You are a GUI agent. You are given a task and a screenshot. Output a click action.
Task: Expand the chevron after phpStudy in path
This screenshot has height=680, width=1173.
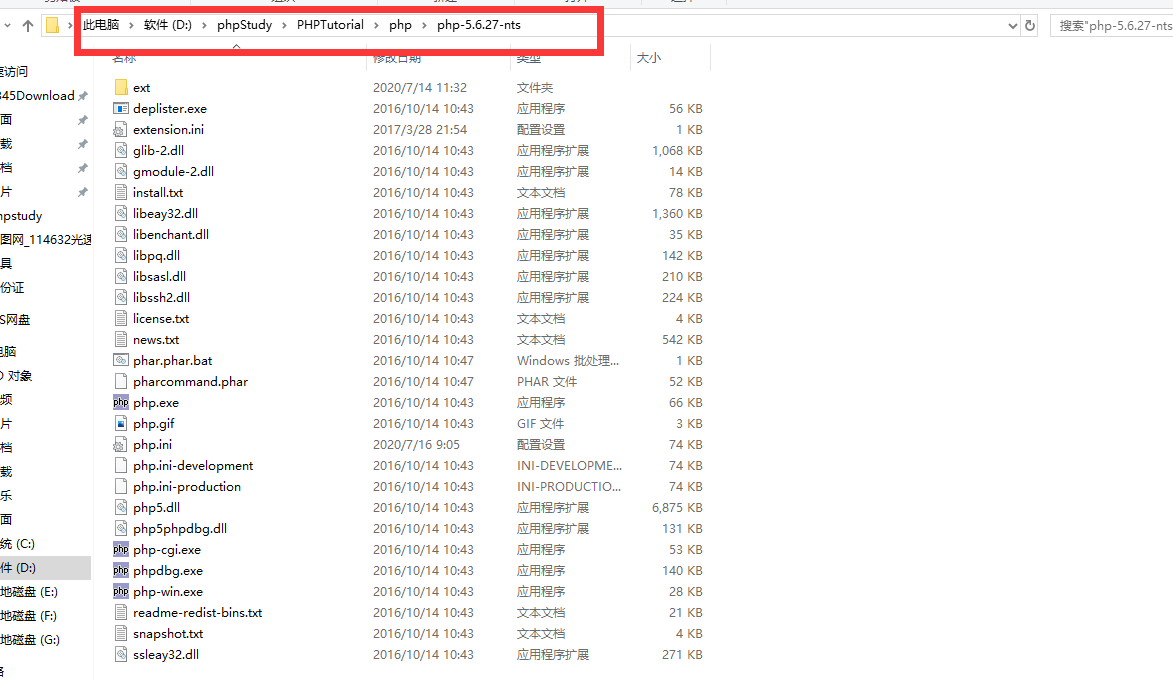pyautogui.click(x=284, y=25)
